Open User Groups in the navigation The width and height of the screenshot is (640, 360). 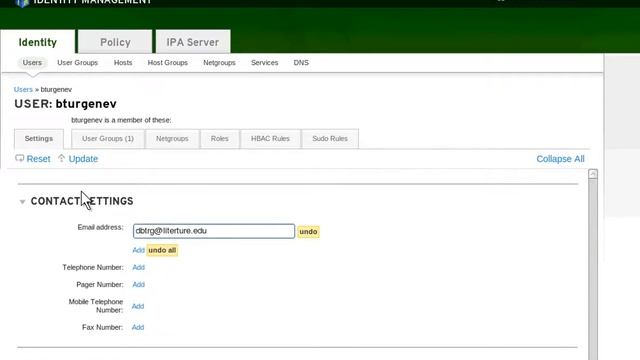tap(78, 62)
